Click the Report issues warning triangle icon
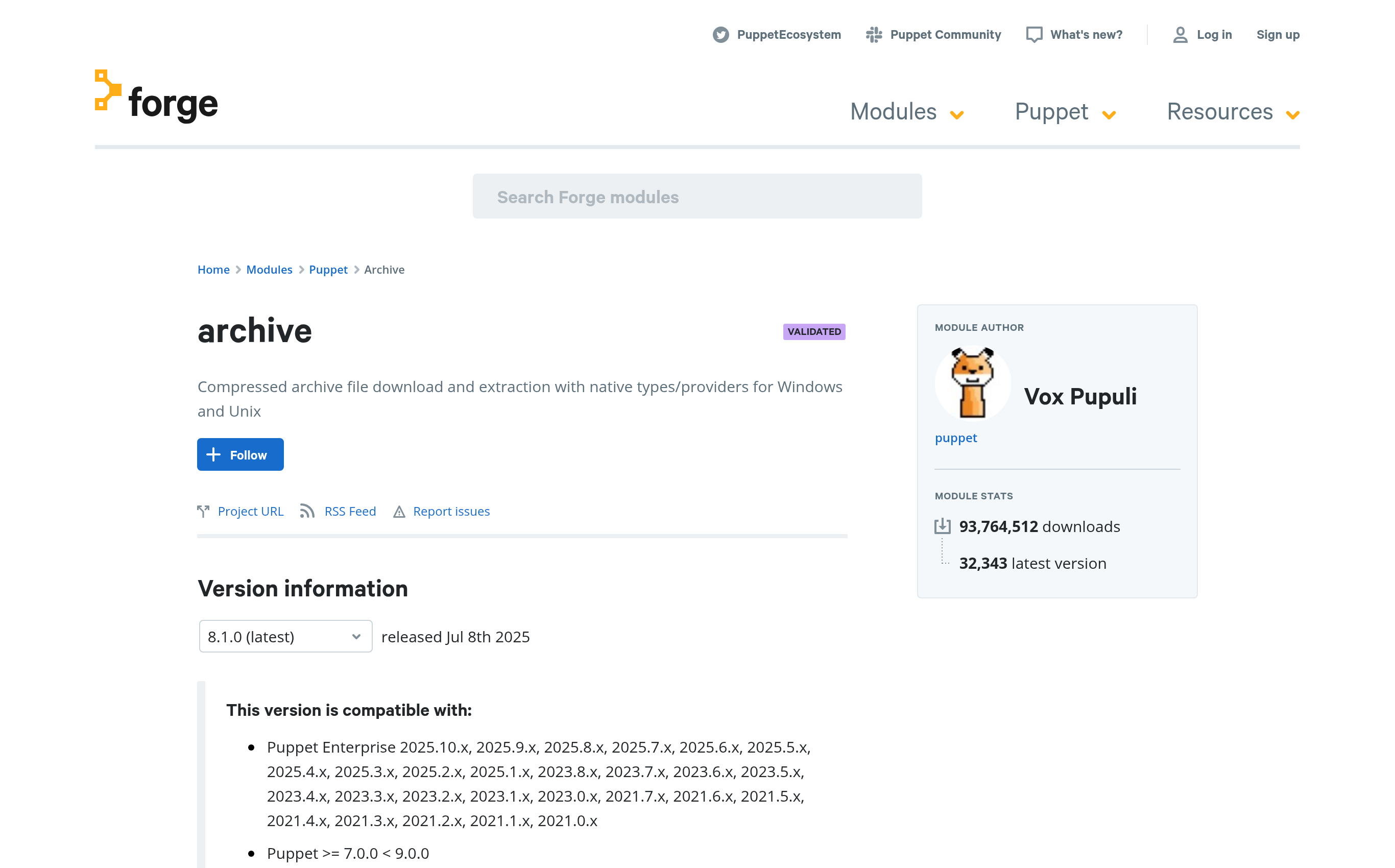 point(399,512)
